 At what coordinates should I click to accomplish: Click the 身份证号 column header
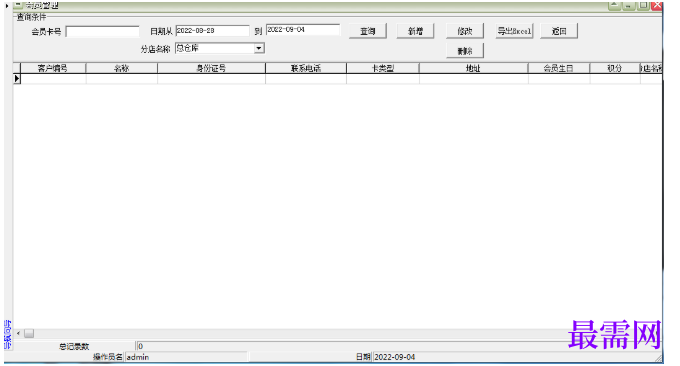tap(211, 68)
